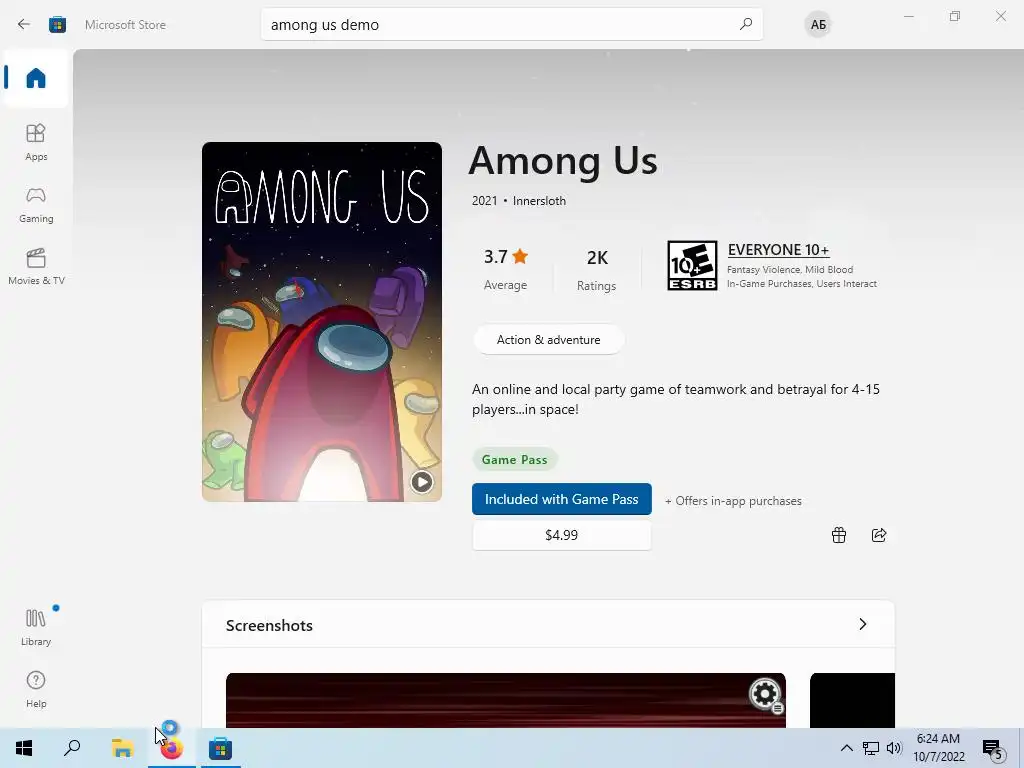The height and width of the screenshot is (768, 1024).
Task: Click the game description text
Action: point(676,399)
